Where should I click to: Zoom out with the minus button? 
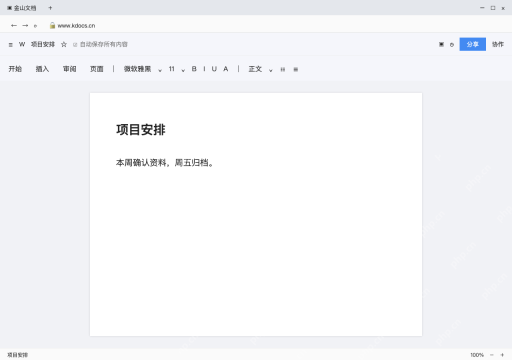point(491,355)
